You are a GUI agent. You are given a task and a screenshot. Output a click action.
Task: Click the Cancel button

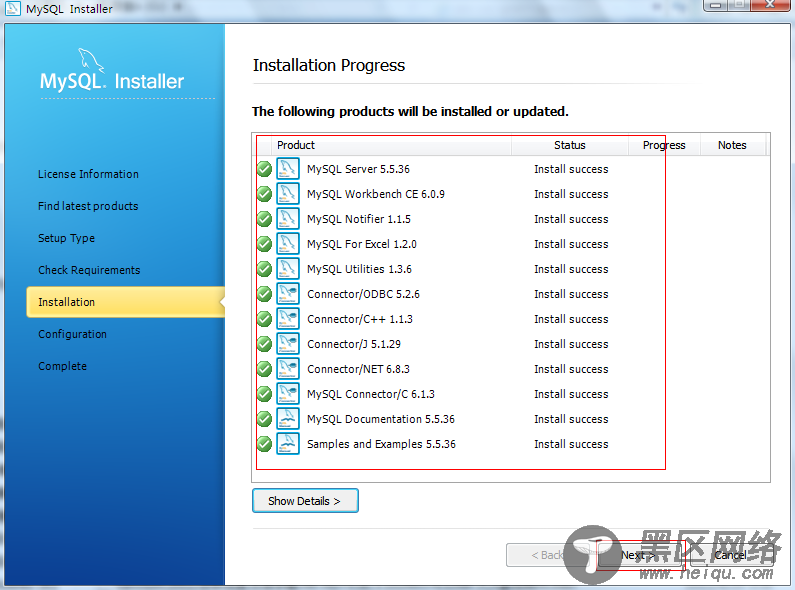(x=731, y=555)
